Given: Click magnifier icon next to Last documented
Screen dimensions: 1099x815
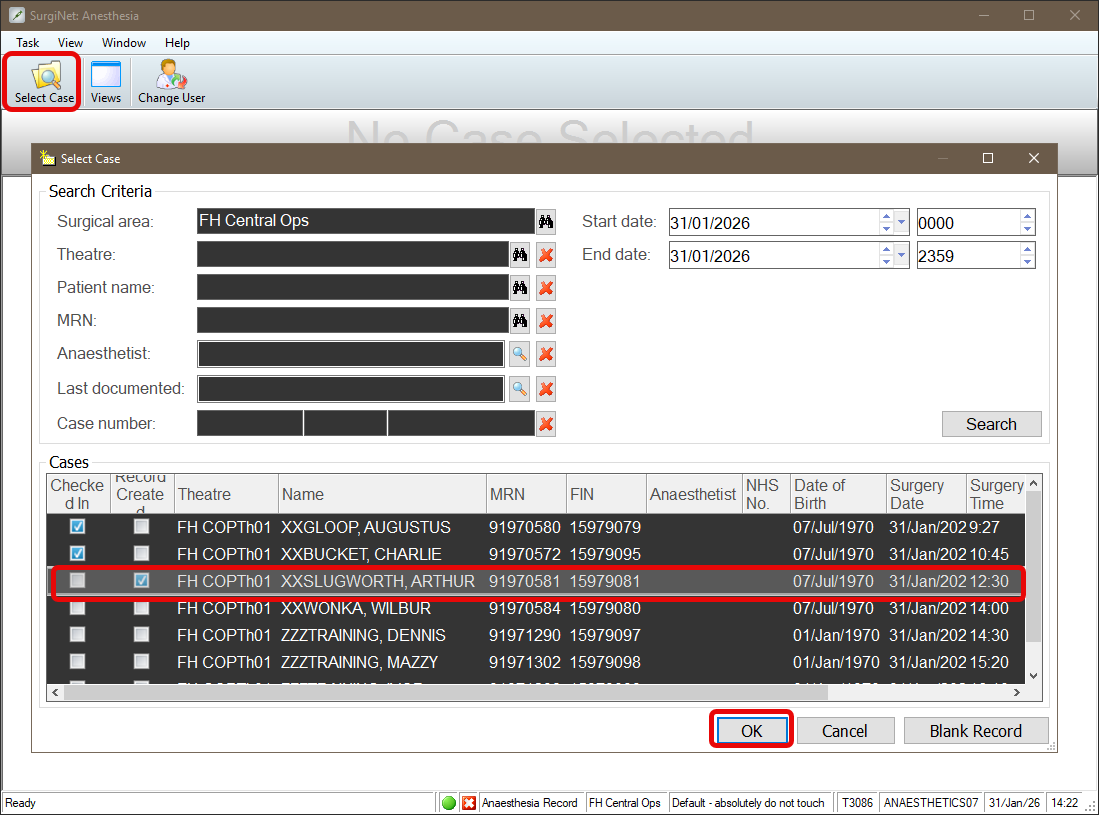Looking at the screenshot, I should click(520, 389).
